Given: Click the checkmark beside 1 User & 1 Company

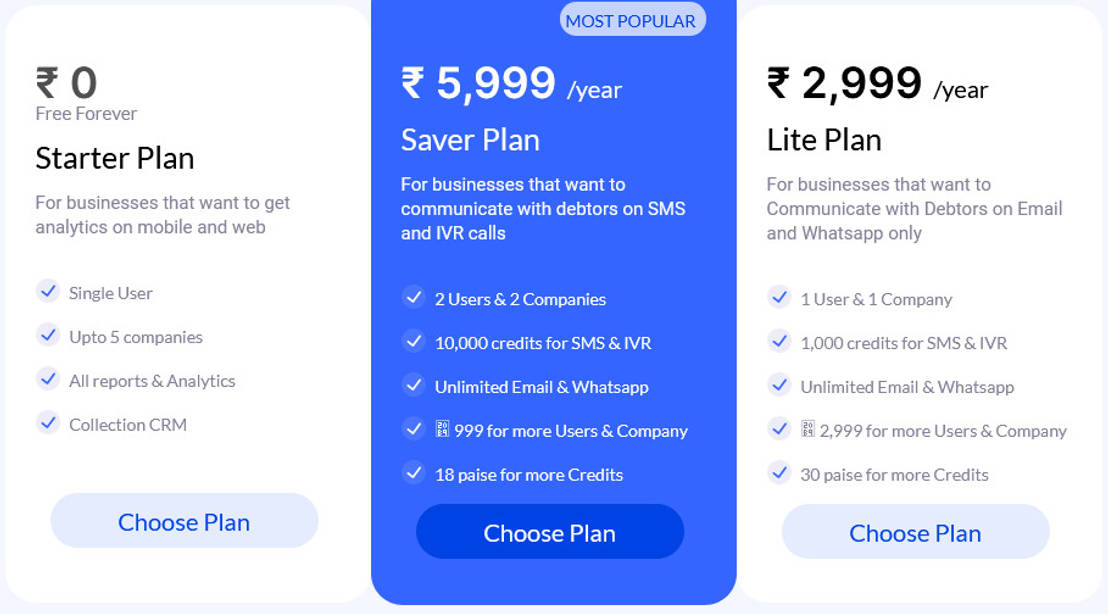Looking at the screenshot, I should pos(779,297).
